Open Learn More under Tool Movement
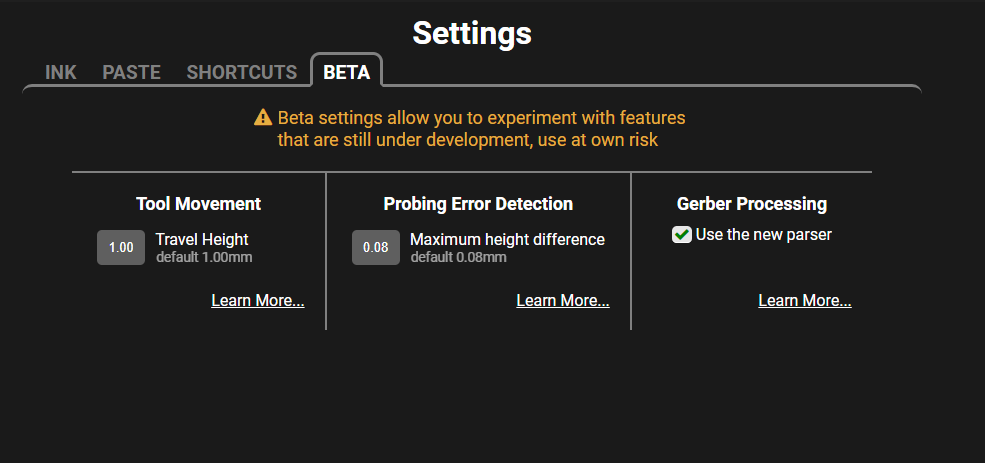Image resolution: width=985 pixels, height=463 pixels. [258, 301]
